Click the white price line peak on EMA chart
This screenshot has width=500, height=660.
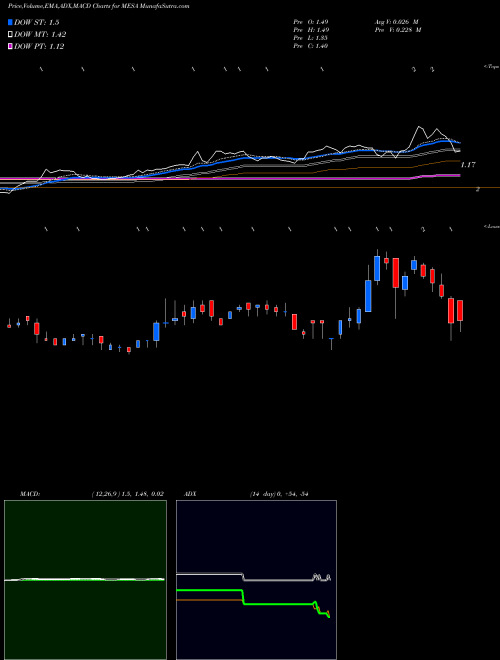419,127
